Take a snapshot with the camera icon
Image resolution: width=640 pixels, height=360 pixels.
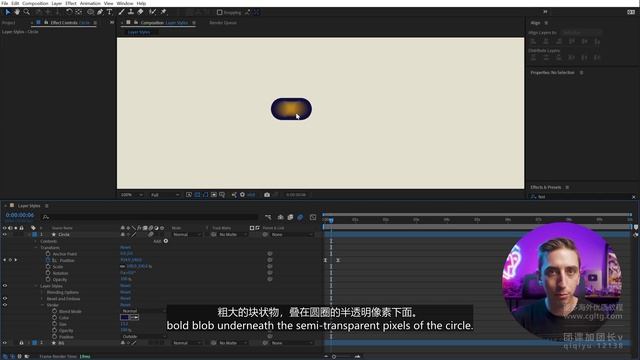pos(267,195)
